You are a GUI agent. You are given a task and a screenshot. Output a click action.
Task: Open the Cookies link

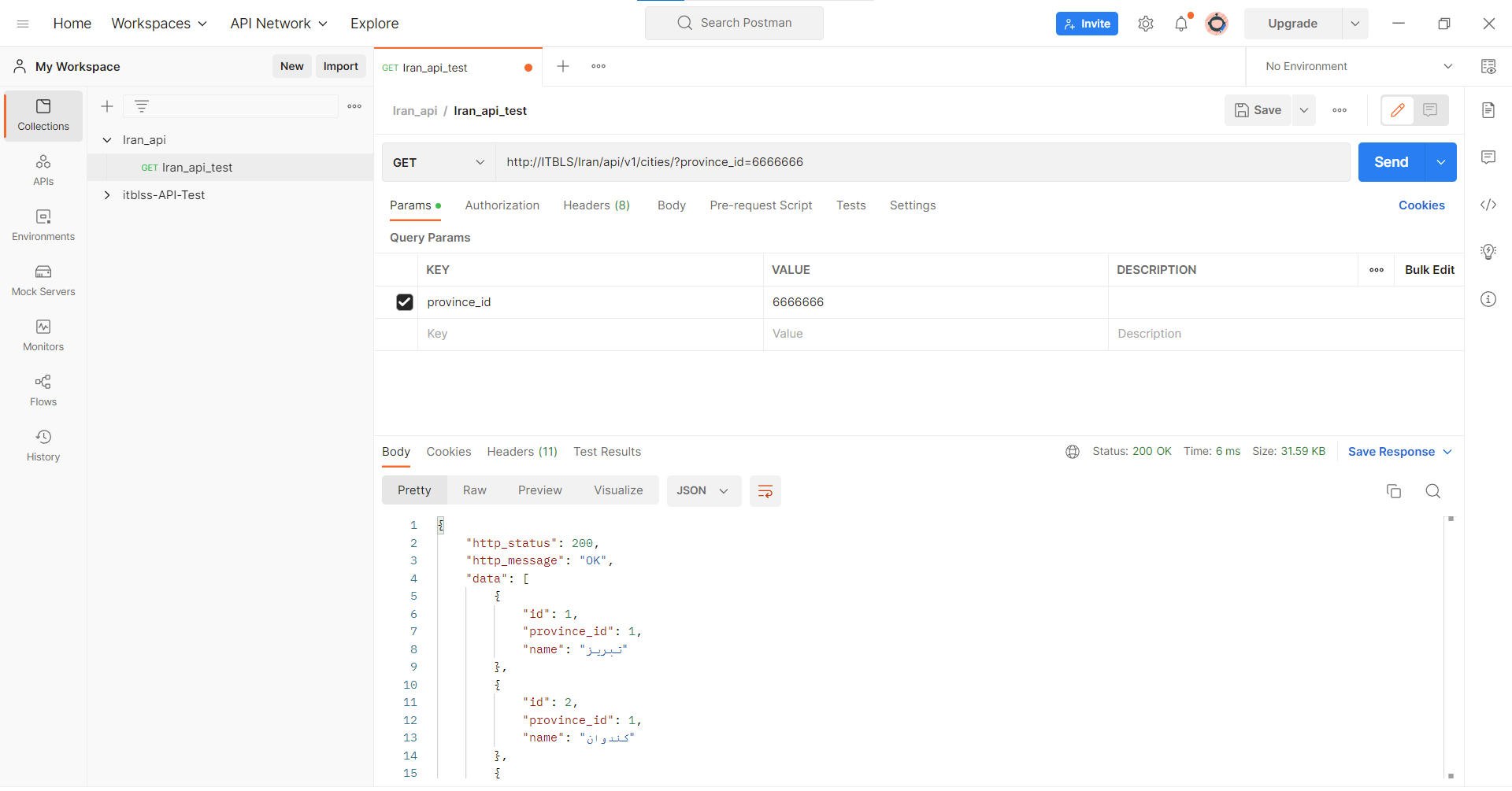click(1421, 205)
